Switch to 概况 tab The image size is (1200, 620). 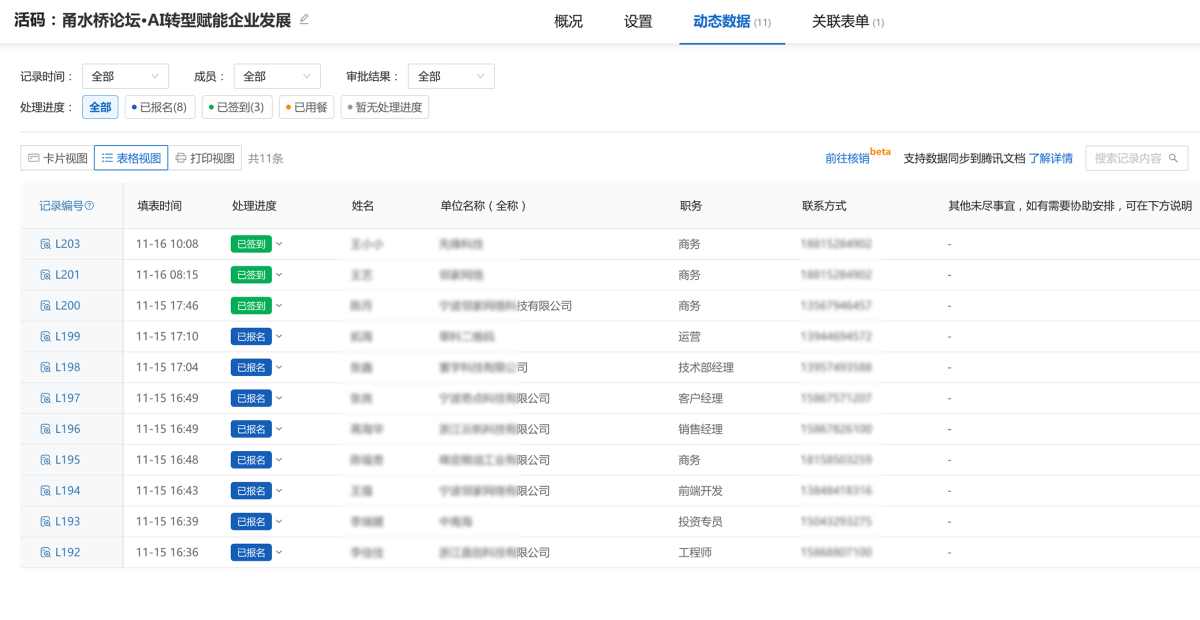568,21
